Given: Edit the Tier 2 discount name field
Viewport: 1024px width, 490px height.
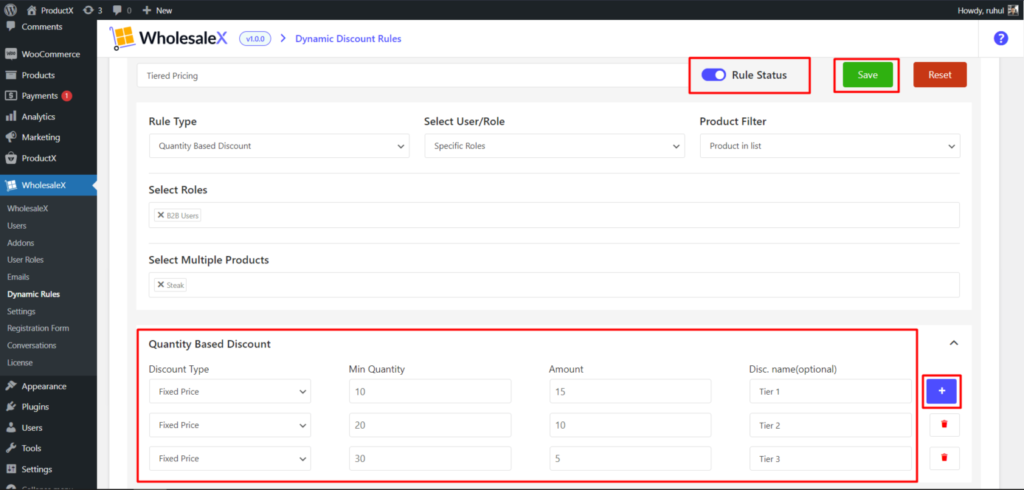Looking at the screenshot, I should pyautogui.click(x=830, y=425).
